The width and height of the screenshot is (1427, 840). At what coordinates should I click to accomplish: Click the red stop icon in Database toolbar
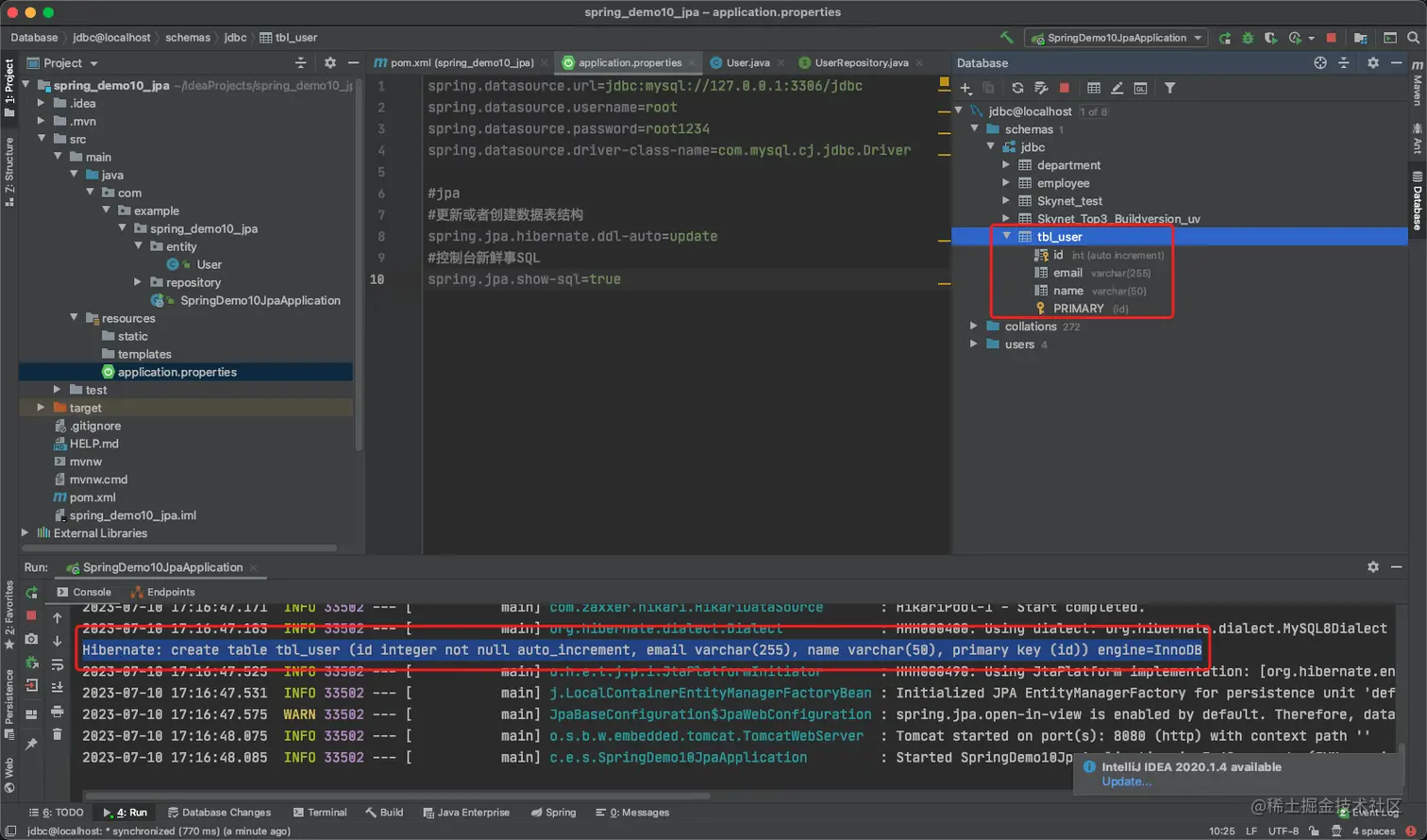pyautogui.click(x=1064, y=88)
